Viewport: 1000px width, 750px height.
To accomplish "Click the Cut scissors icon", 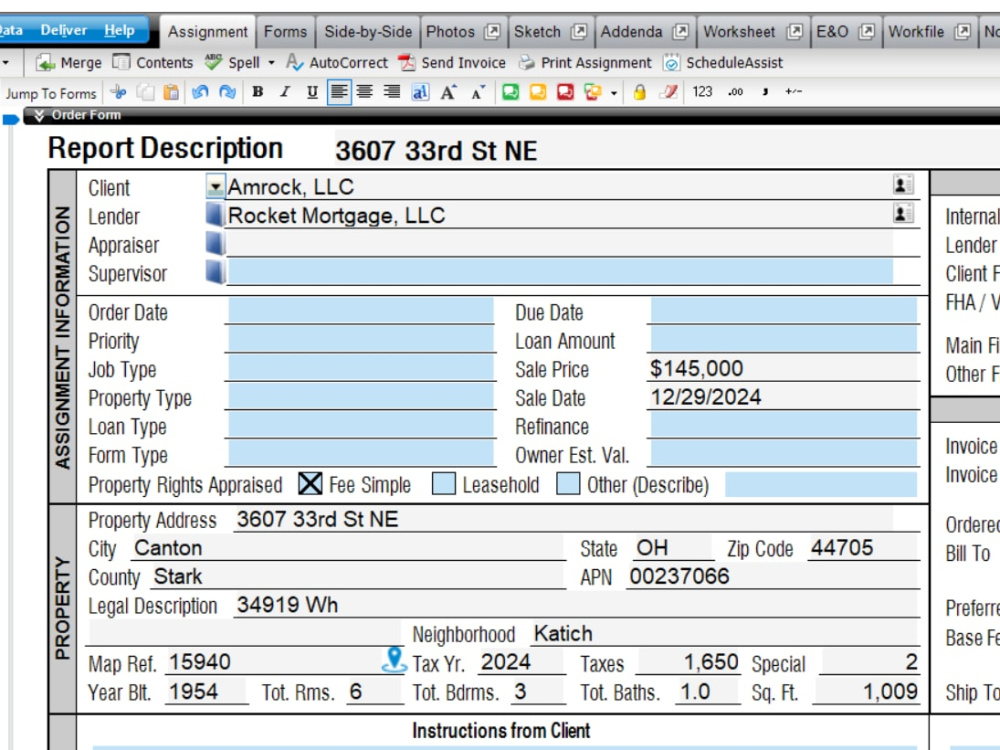I will pos(119,92).
